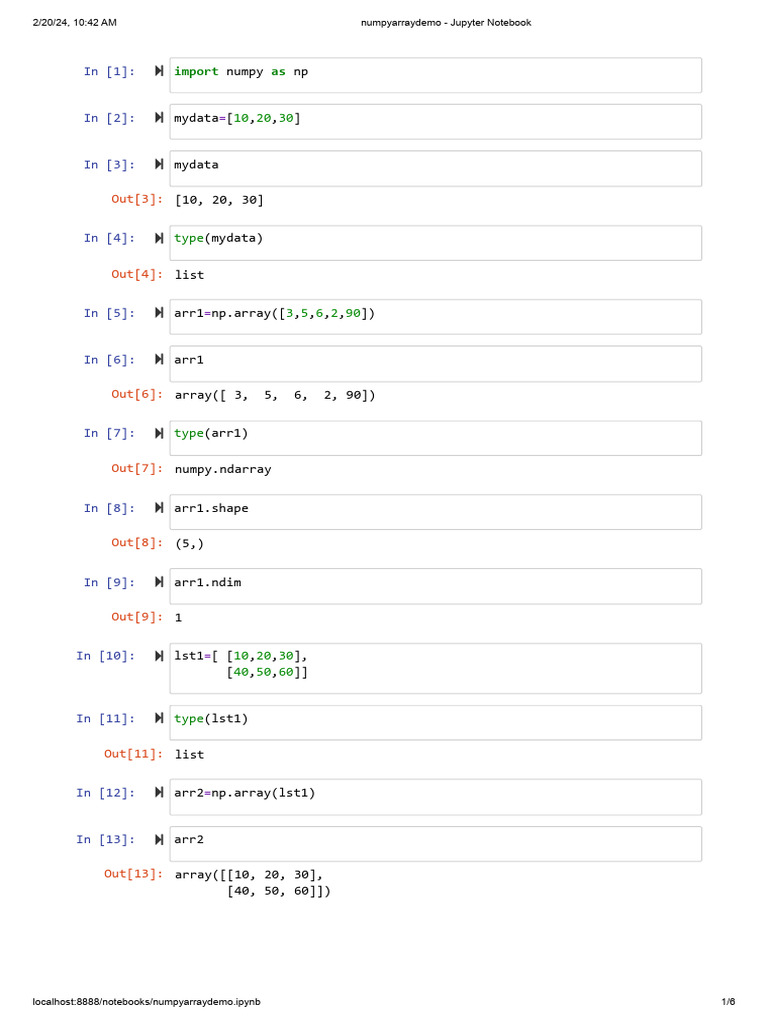Image resolution: width=768 pixels, height=1024 pixels.
Task: Run cell In [8] using its run icon
Action: click(159, 508)
